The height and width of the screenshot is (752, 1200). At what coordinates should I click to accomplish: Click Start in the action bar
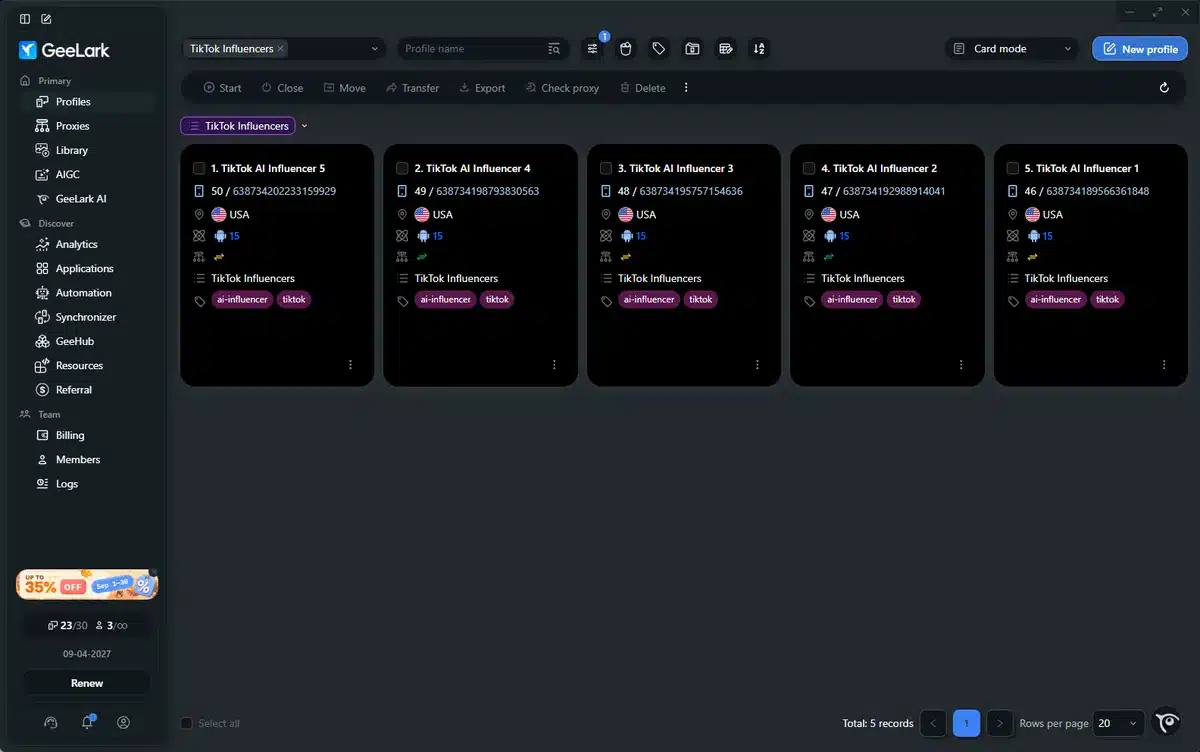pyautogui.click(x=222, y=88)
